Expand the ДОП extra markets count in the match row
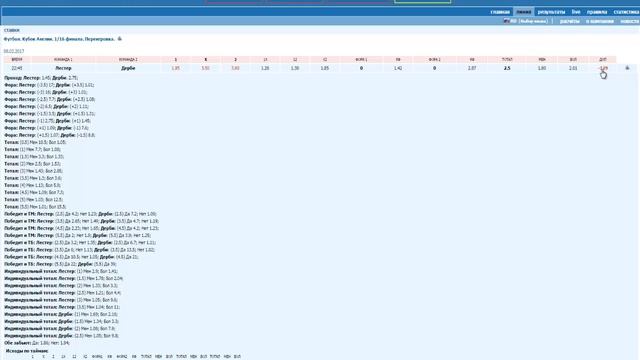The height and width of the screenshot is (360, 640). pos(603,68)
